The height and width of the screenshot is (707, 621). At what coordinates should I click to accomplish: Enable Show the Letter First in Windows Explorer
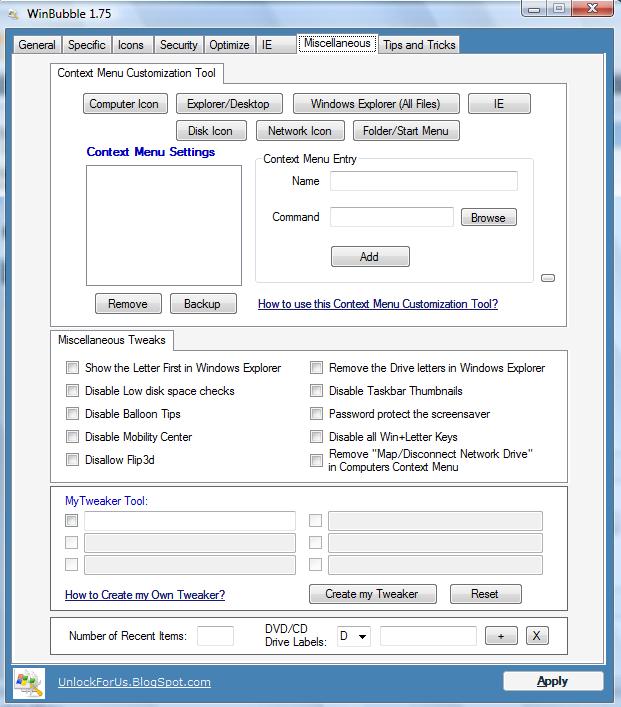pos(72,367)
